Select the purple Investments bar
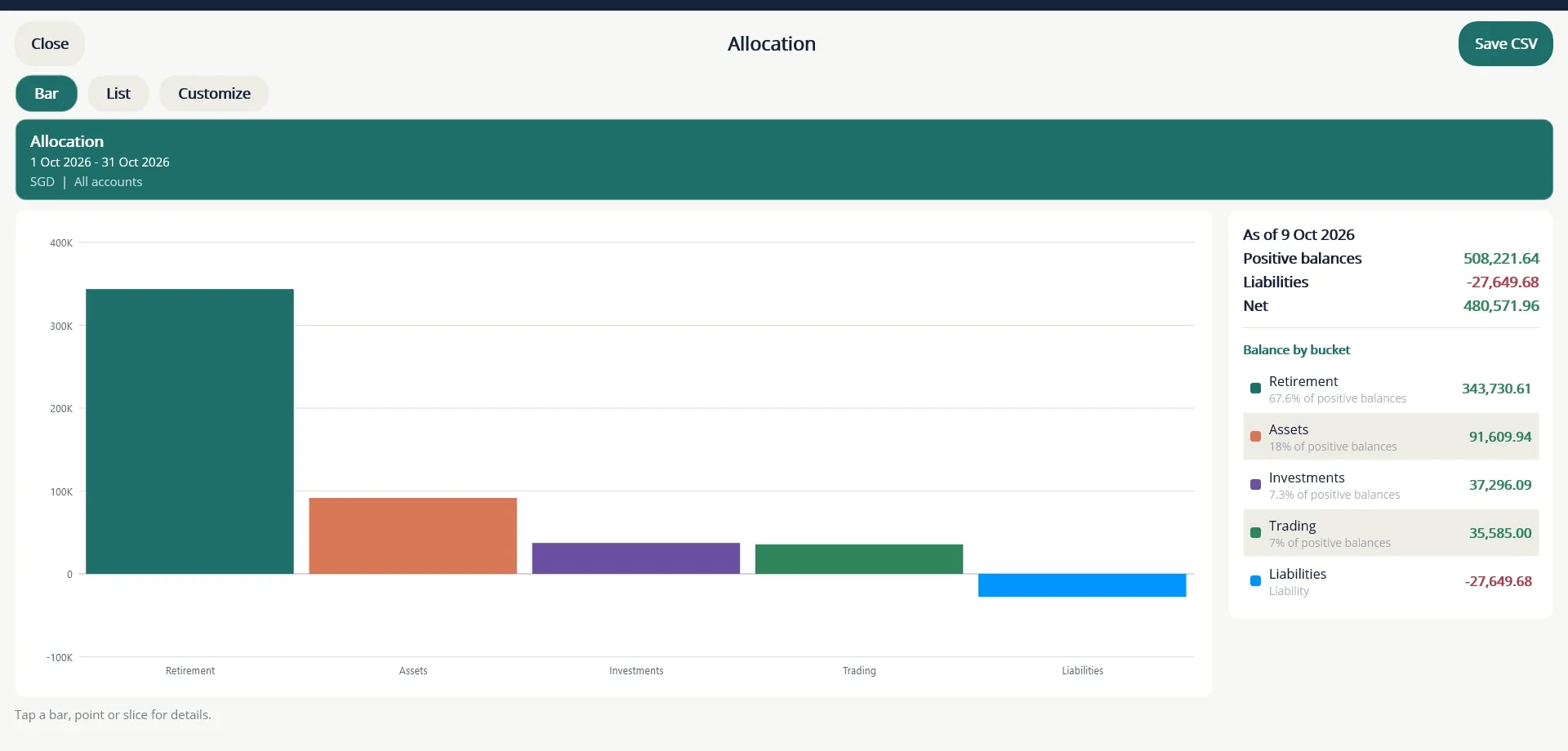Screen dimensions: 1568x751 (636, 558)
